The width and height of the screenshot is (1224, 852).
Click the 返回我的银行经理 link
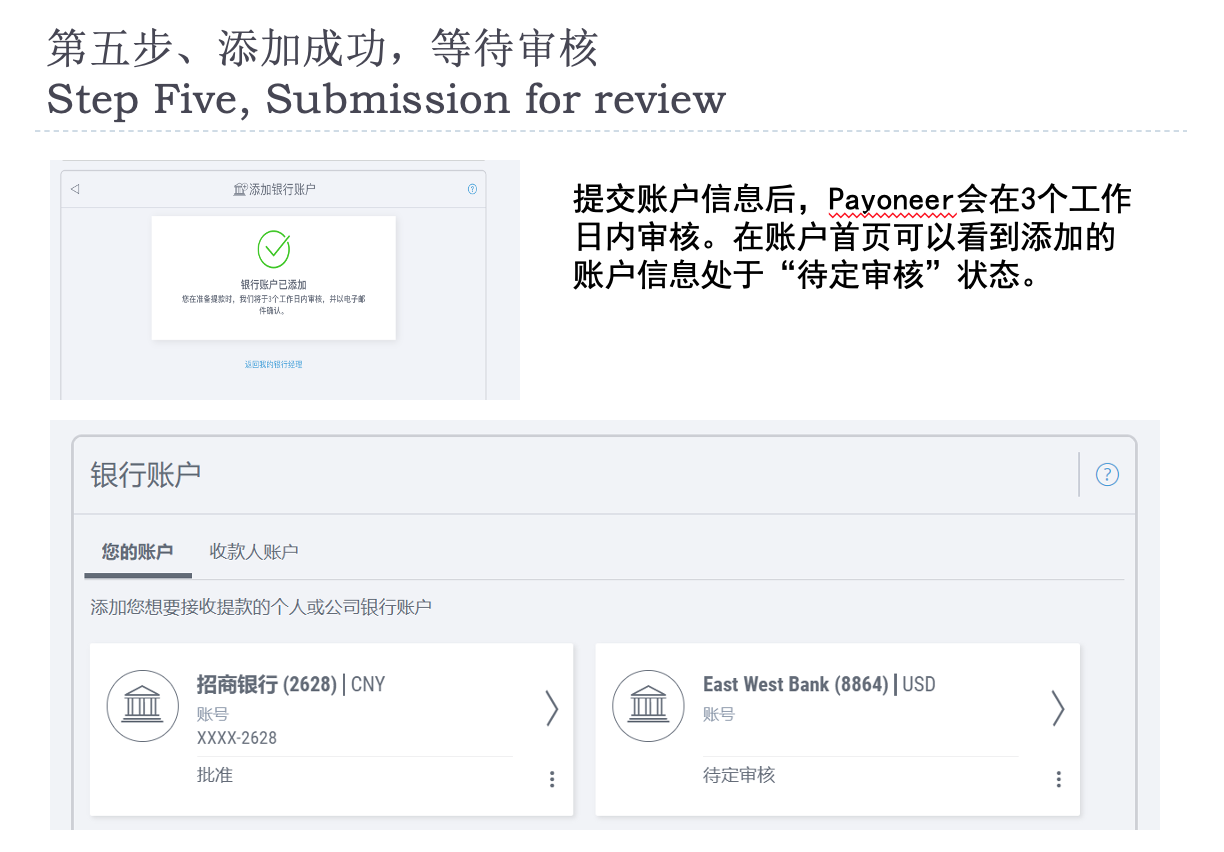pos(273,364)
